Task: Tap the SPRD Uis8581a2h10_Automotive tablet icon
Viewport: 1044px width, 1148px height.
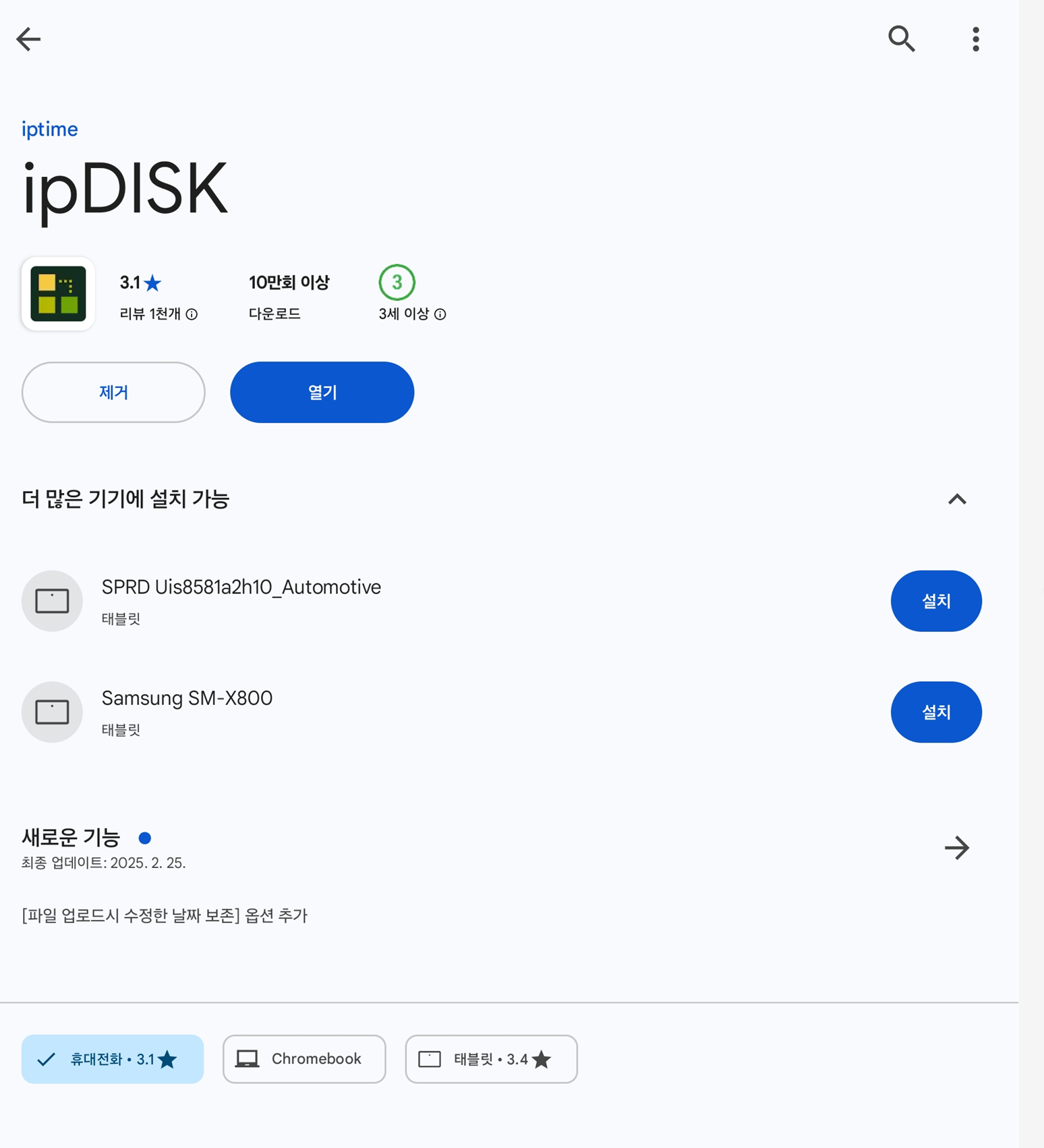Action: (52, 601)
